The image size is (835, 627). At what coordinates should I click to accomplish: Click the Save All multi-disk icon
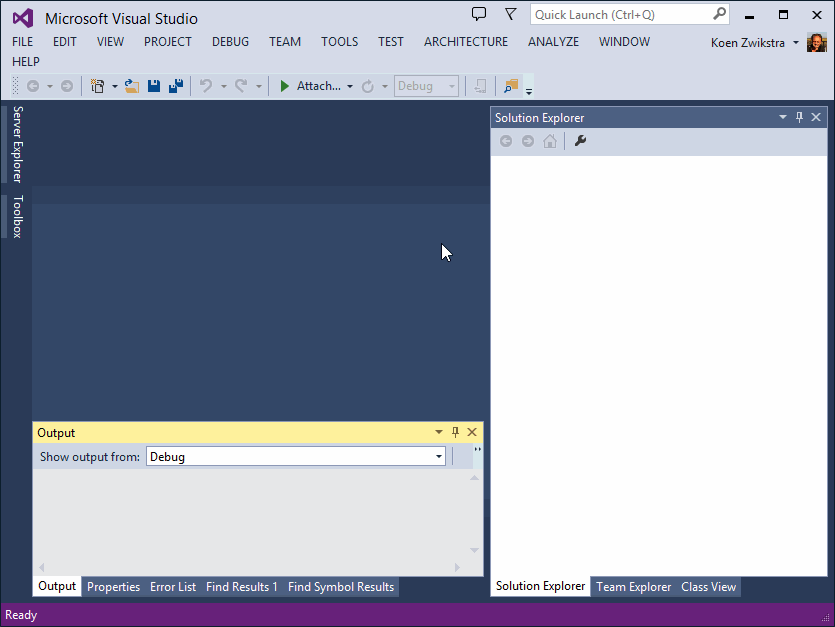tap(176, 86)
